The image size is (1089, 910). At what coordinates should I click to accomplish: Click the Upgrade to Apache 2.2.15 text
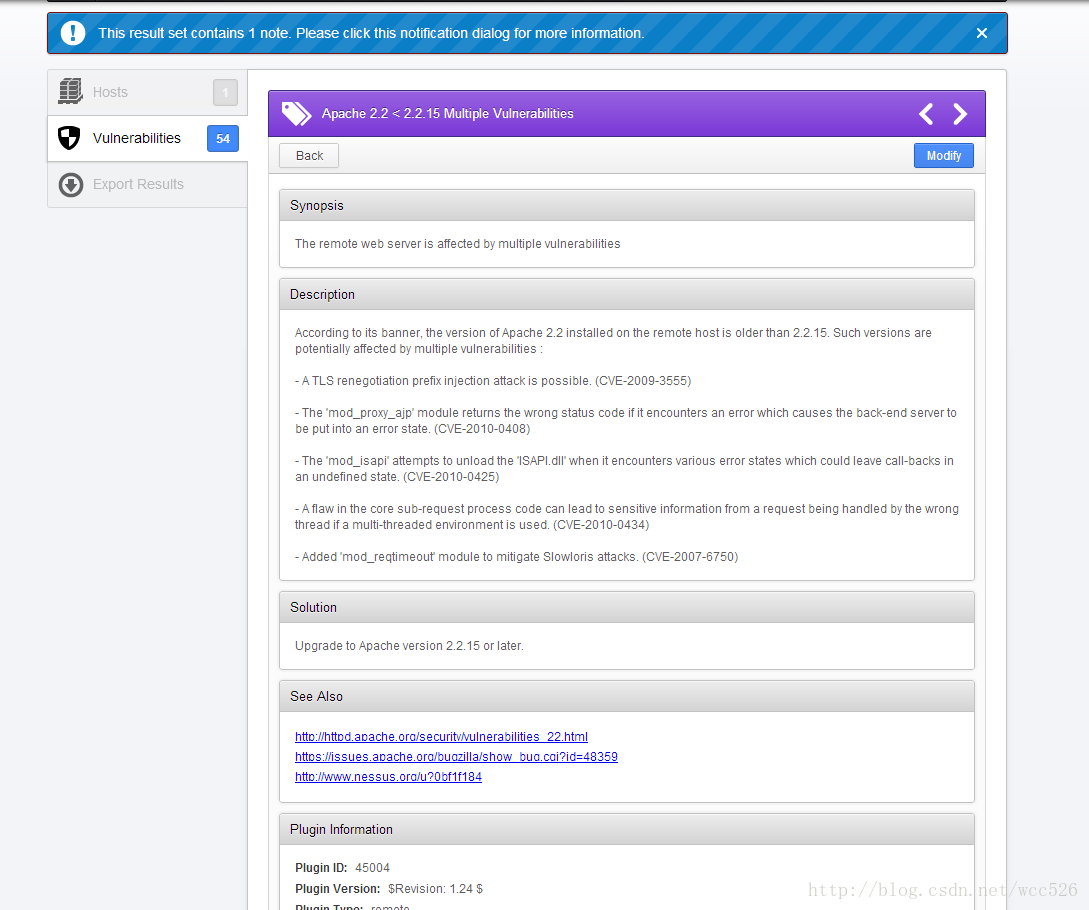[409, 645]
